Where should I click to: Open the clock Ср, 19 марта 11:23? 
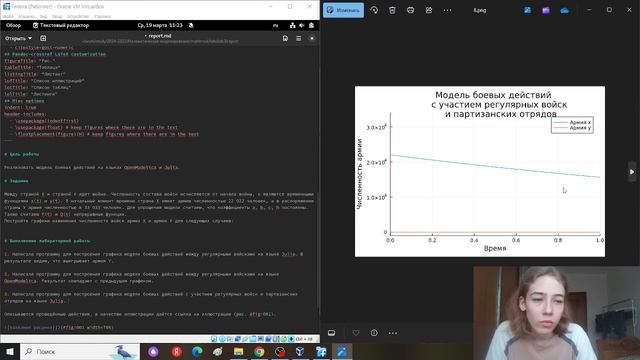tap(160, 25)
